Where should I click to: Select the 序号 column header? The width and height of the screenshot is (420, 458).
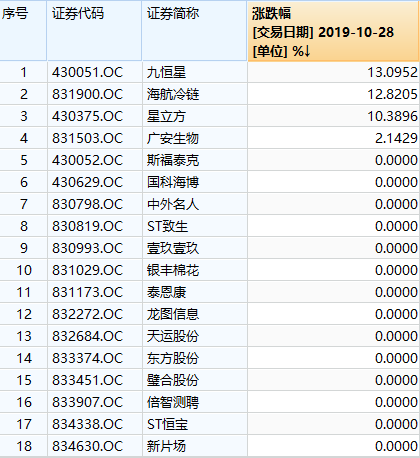(23, 31)
